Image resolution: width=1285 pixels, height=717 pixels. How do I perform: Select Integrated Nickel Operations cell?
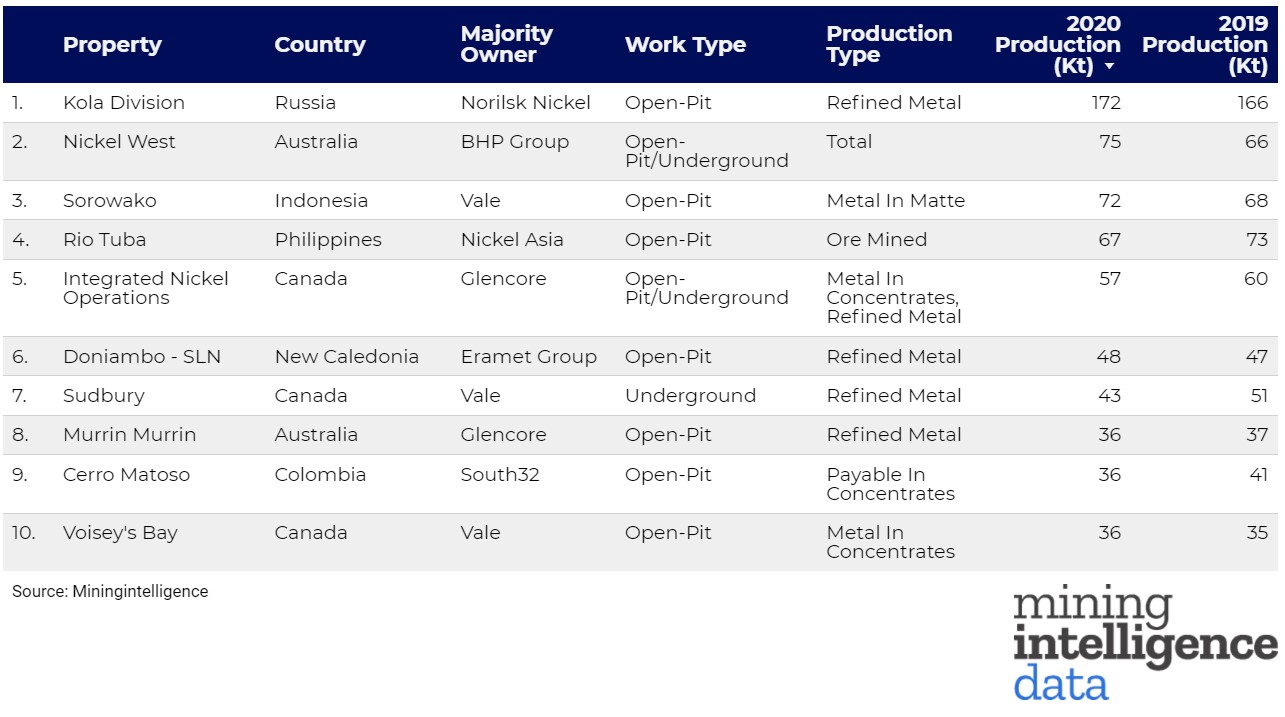146,288
